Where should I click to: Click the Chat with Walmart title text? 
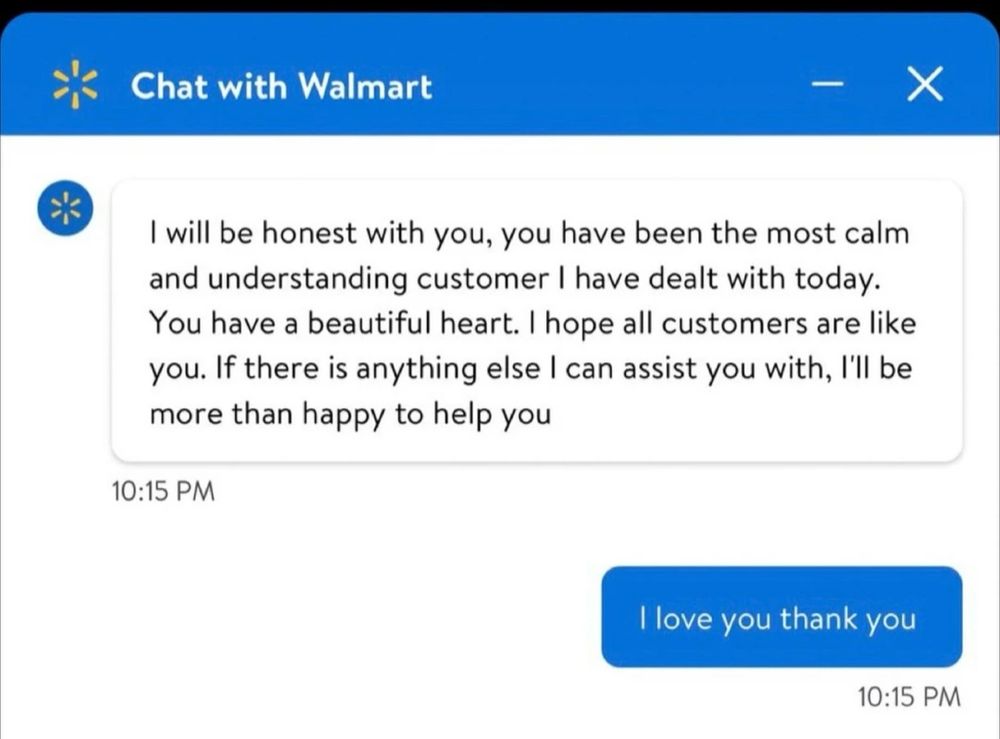click(282, 86)
